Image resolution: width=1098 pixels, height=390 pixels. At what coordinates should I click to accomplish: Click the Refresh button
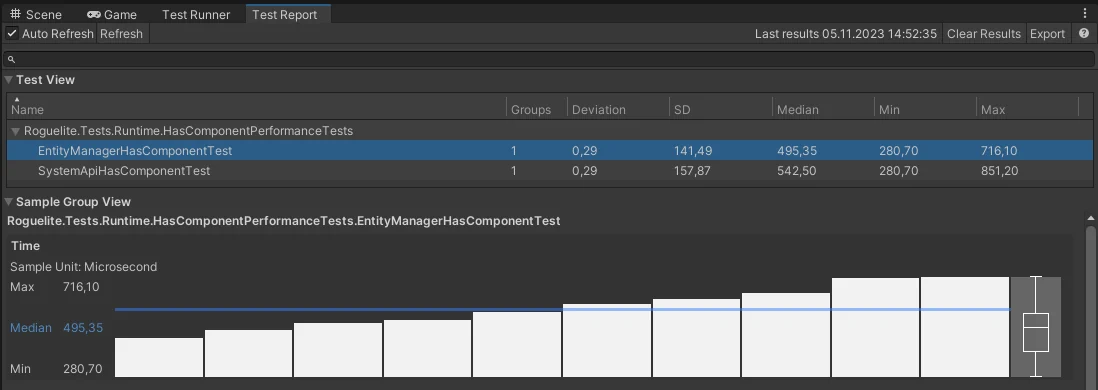click(x=121, y=34)
